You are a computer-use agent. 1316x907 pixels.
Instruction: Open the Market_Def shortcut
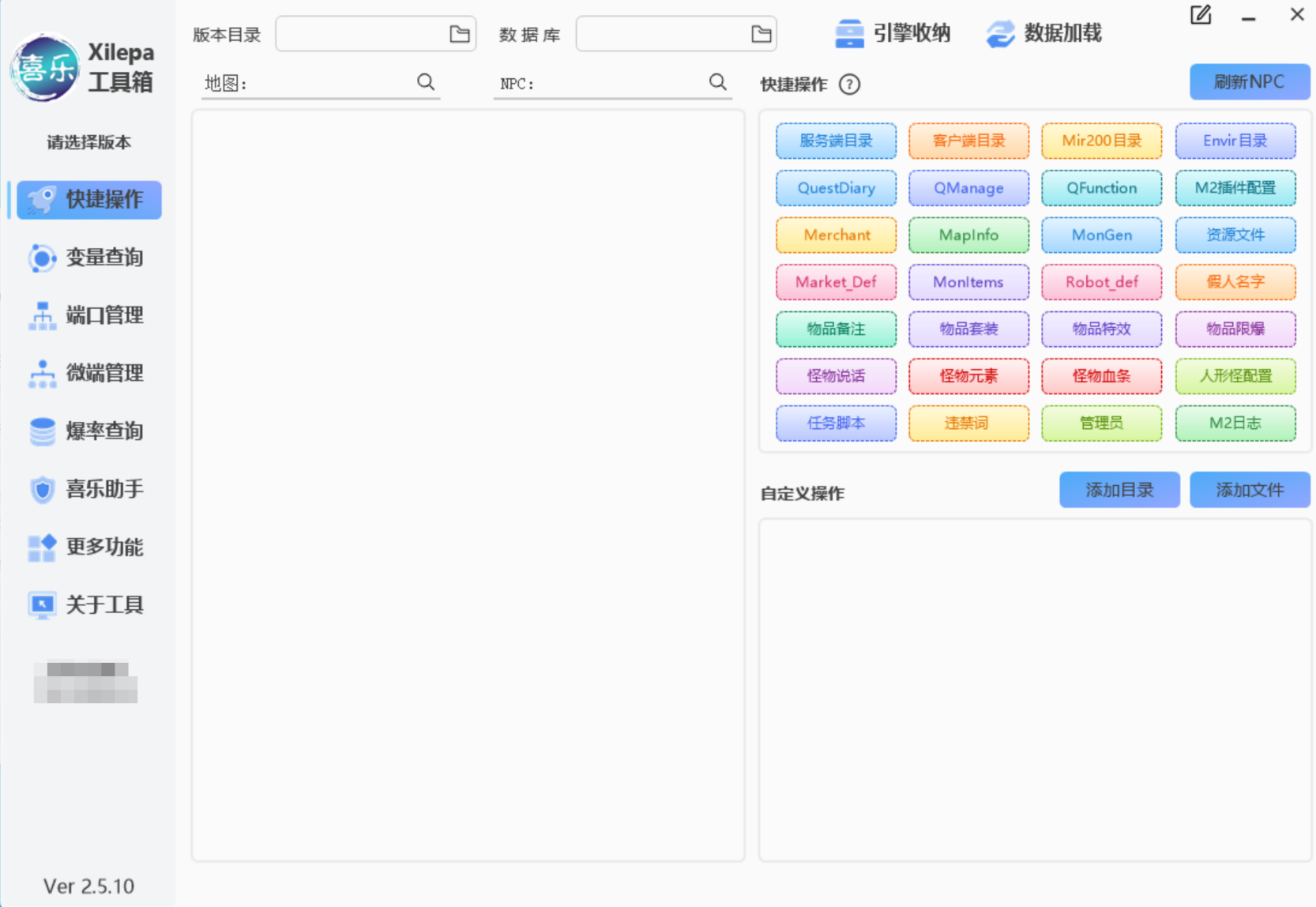pos(836,282)
